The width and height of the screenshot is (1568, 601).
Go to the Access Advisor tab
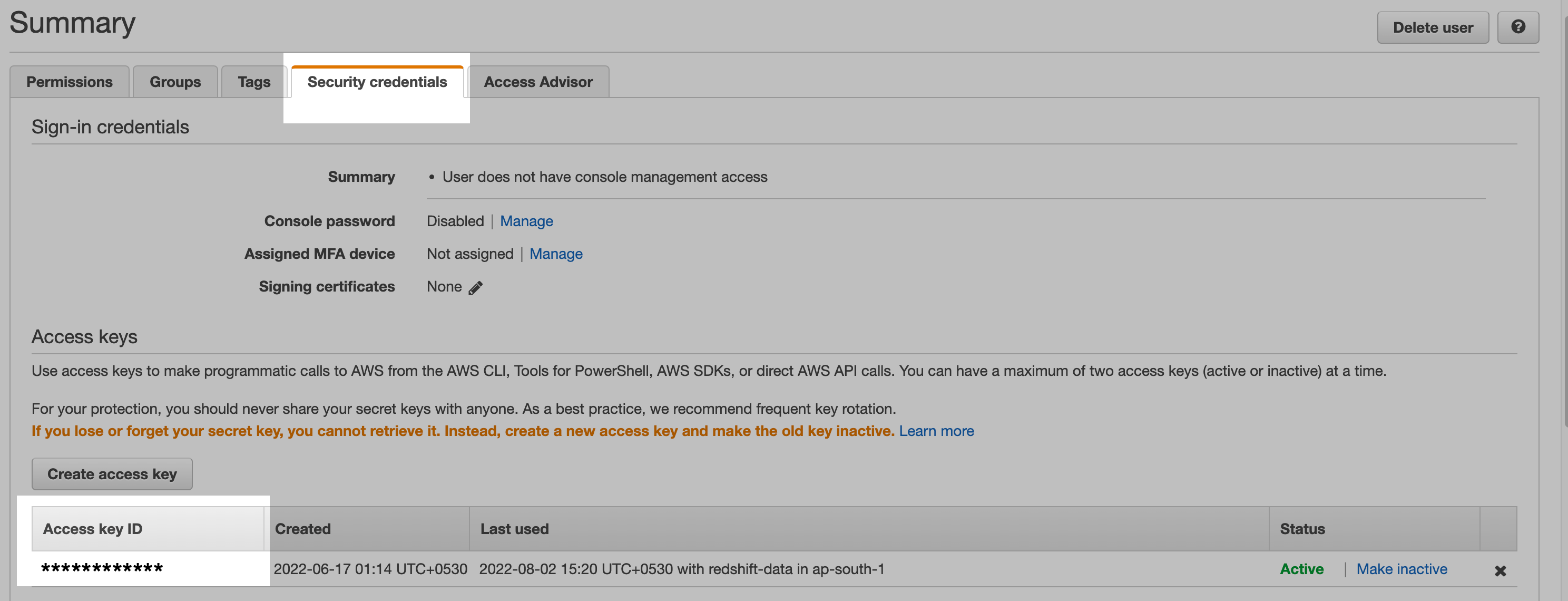click(538, 82)
